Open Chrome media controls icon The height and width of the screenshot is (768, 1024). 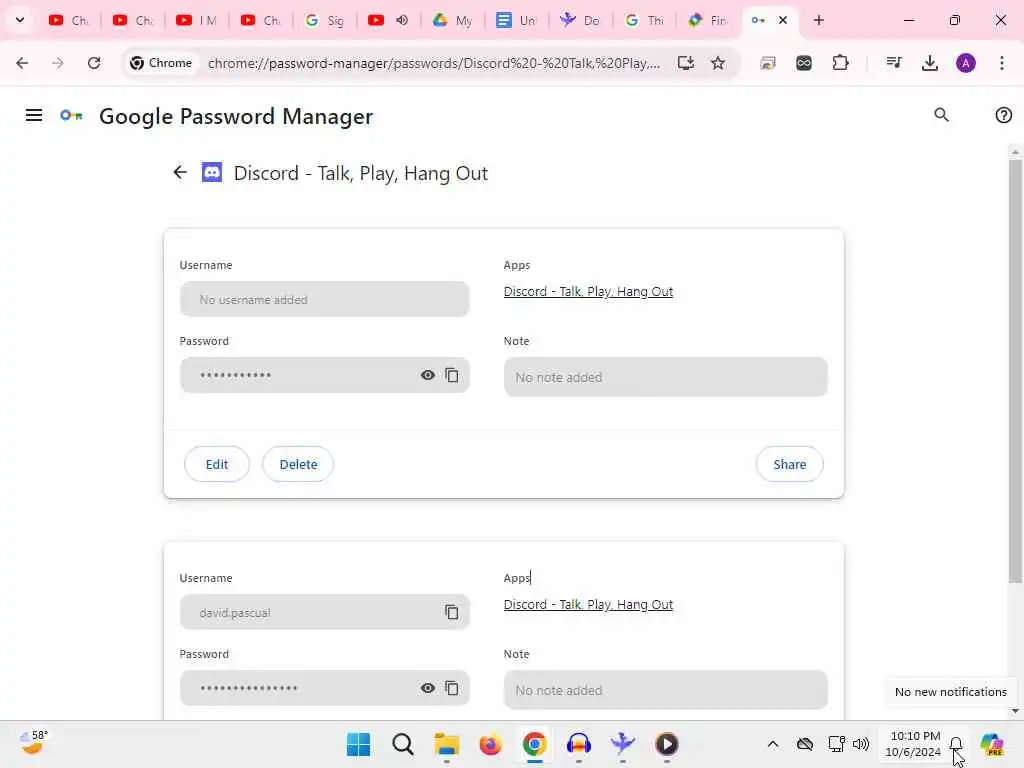[x=893, y=63]
